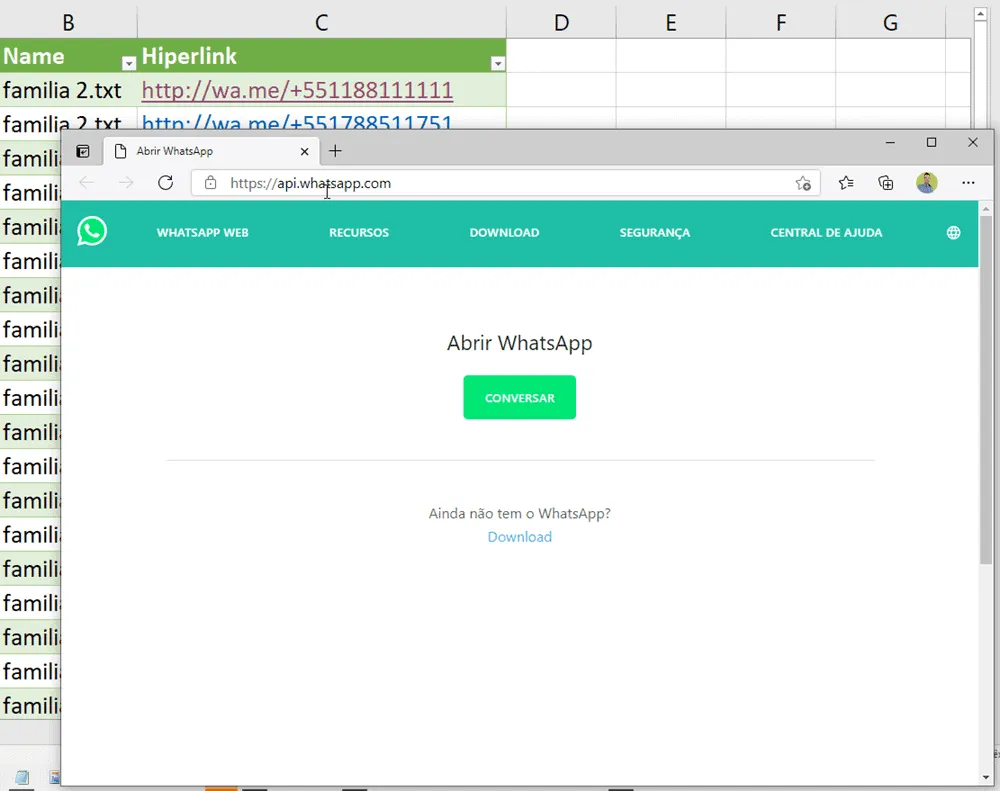The width and height of the screenshot is (1000, 791).
Task: Click the forward navigation arrow
Action: [x=126, y=183]
